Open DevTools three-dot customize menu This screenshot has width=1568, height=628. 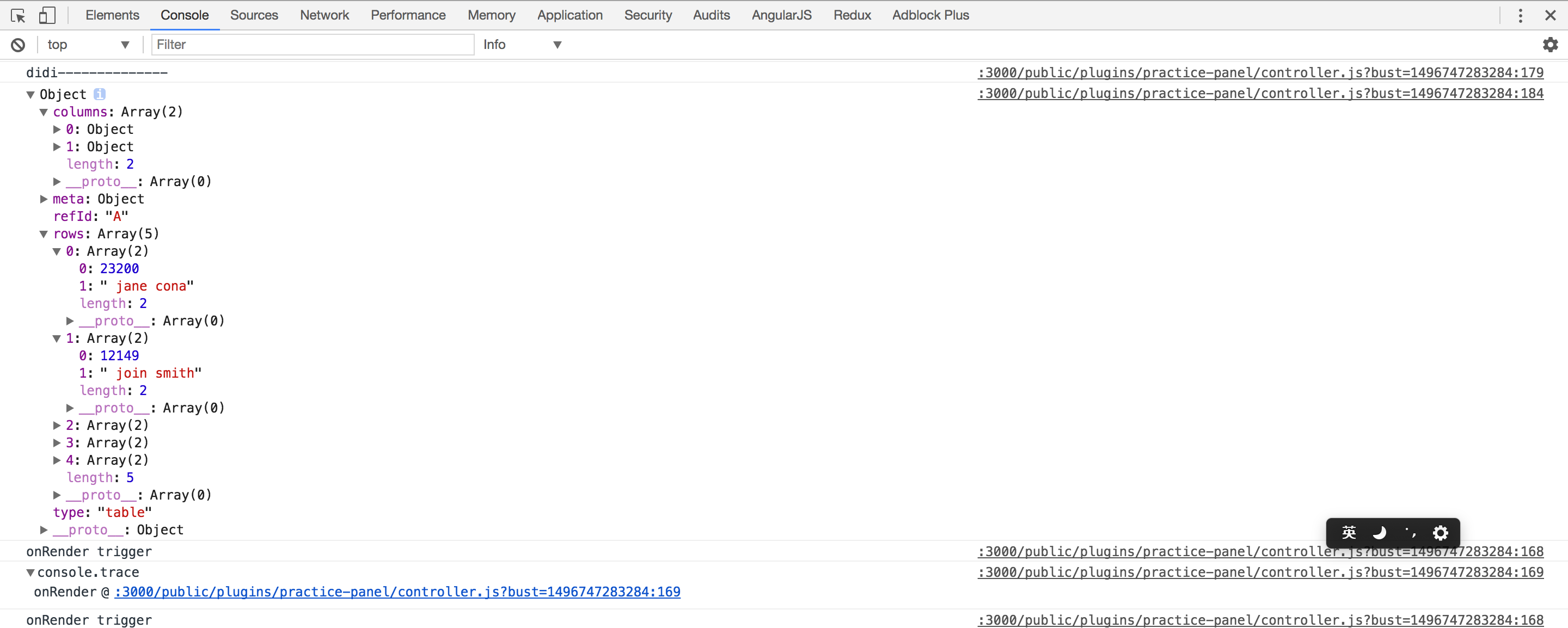1520,15
